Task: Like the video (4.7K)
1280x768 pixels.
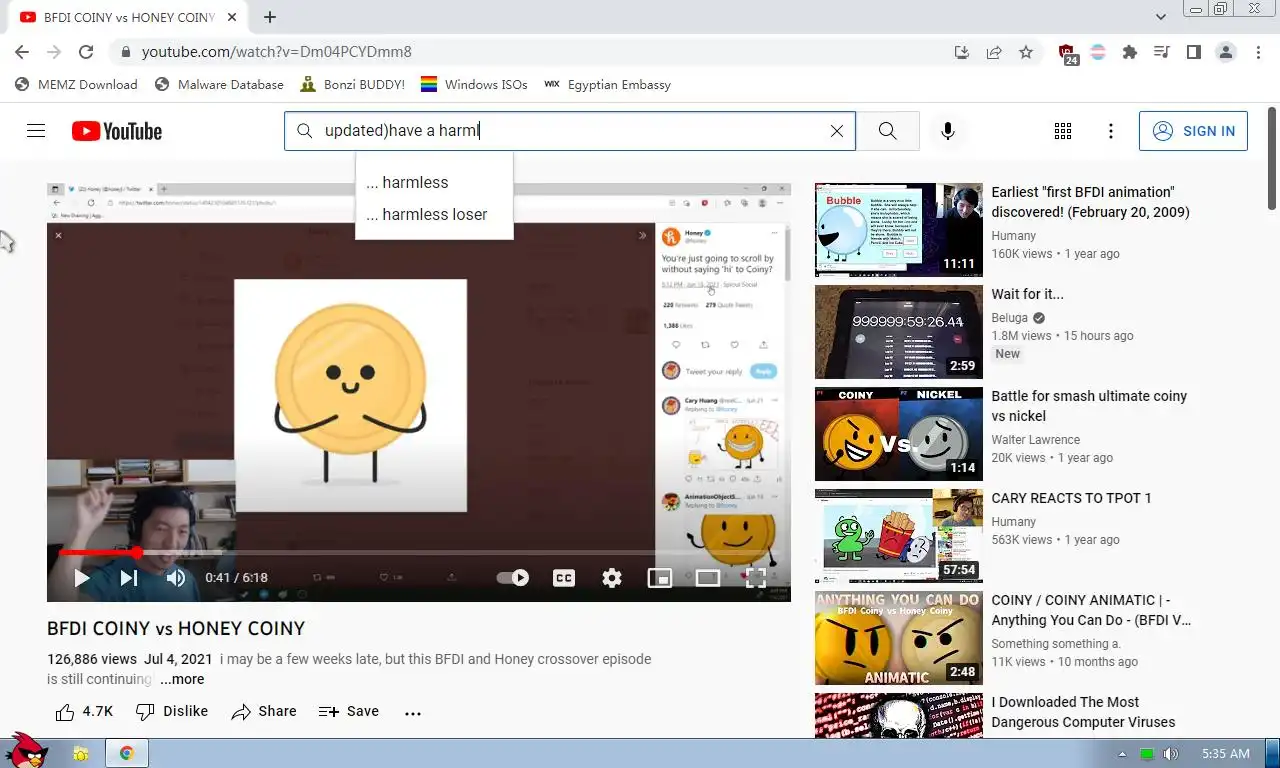Action: [84, 711]
